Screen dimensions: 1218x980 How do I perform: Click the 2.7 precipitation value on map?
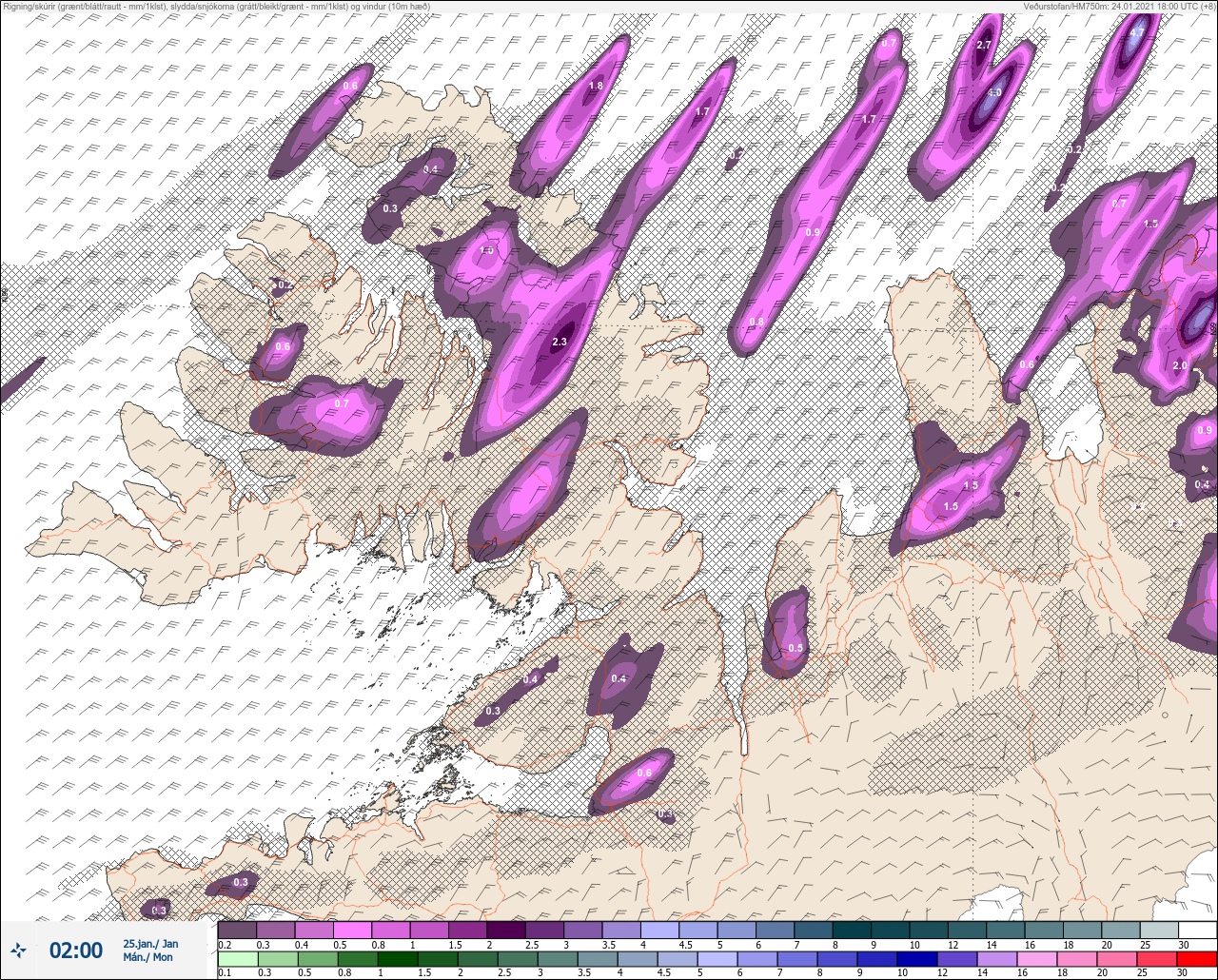point(984,45)
